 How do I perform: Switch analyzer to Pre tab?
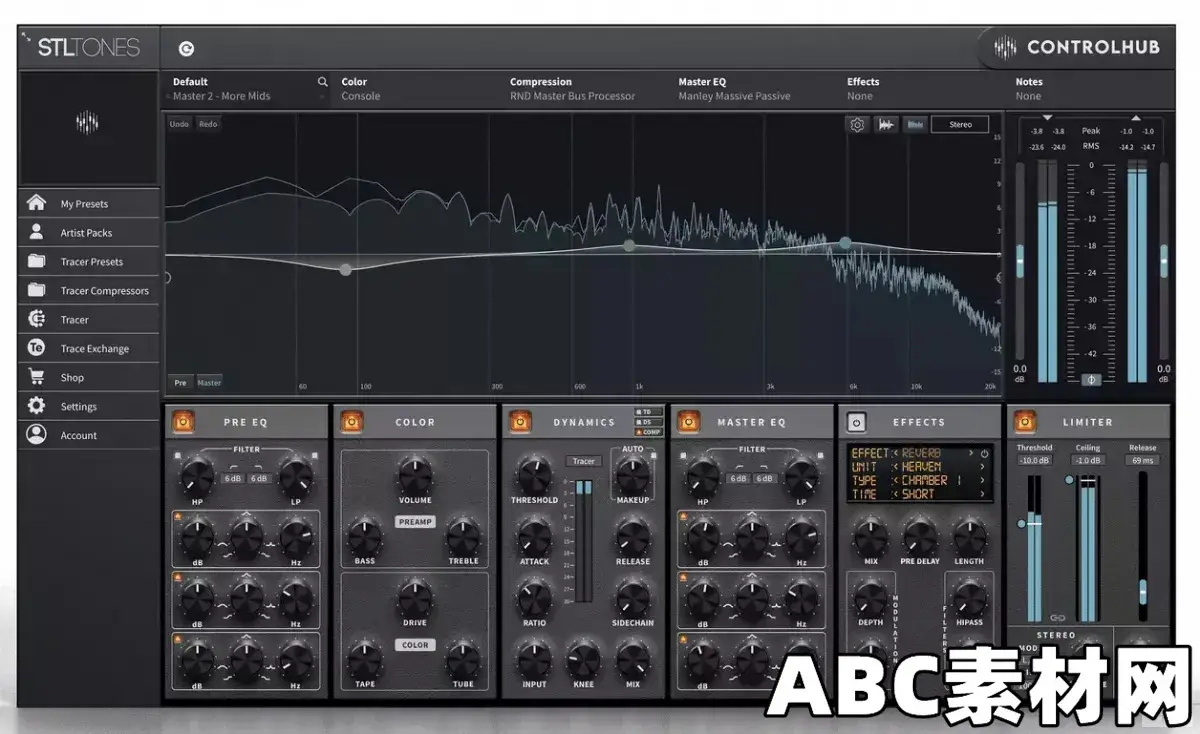[x=181, y=382]
